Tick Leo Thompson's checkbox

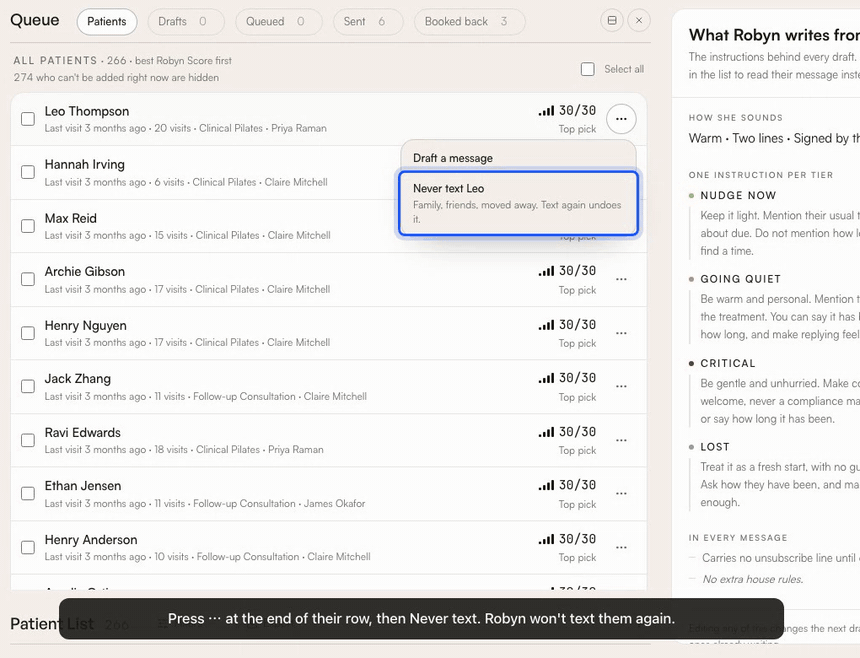point(27,119)
